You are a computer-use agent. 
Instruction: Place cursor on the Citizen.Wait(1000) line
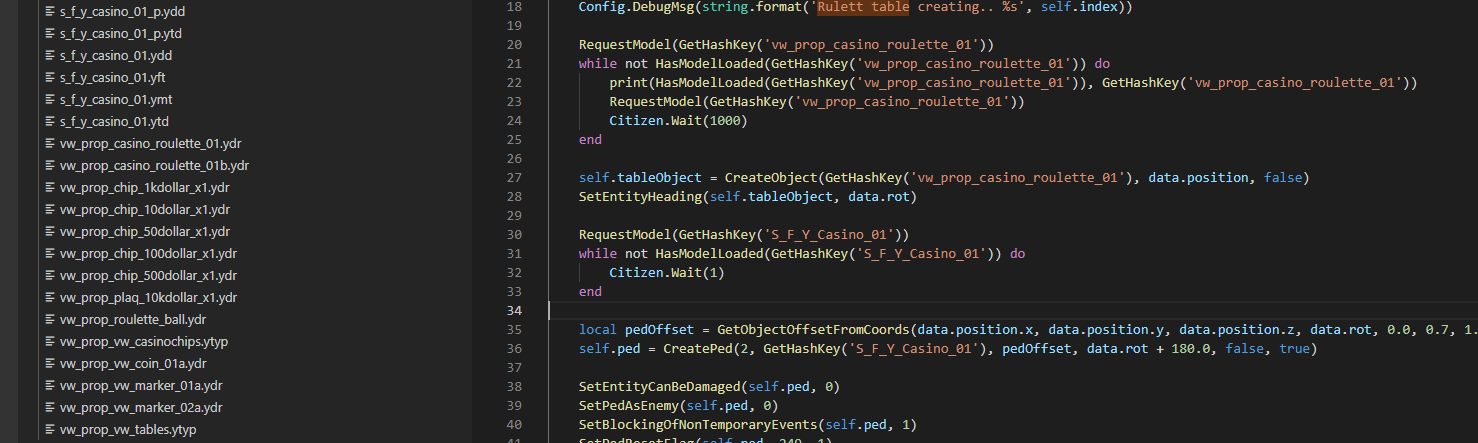click(678, 121)
